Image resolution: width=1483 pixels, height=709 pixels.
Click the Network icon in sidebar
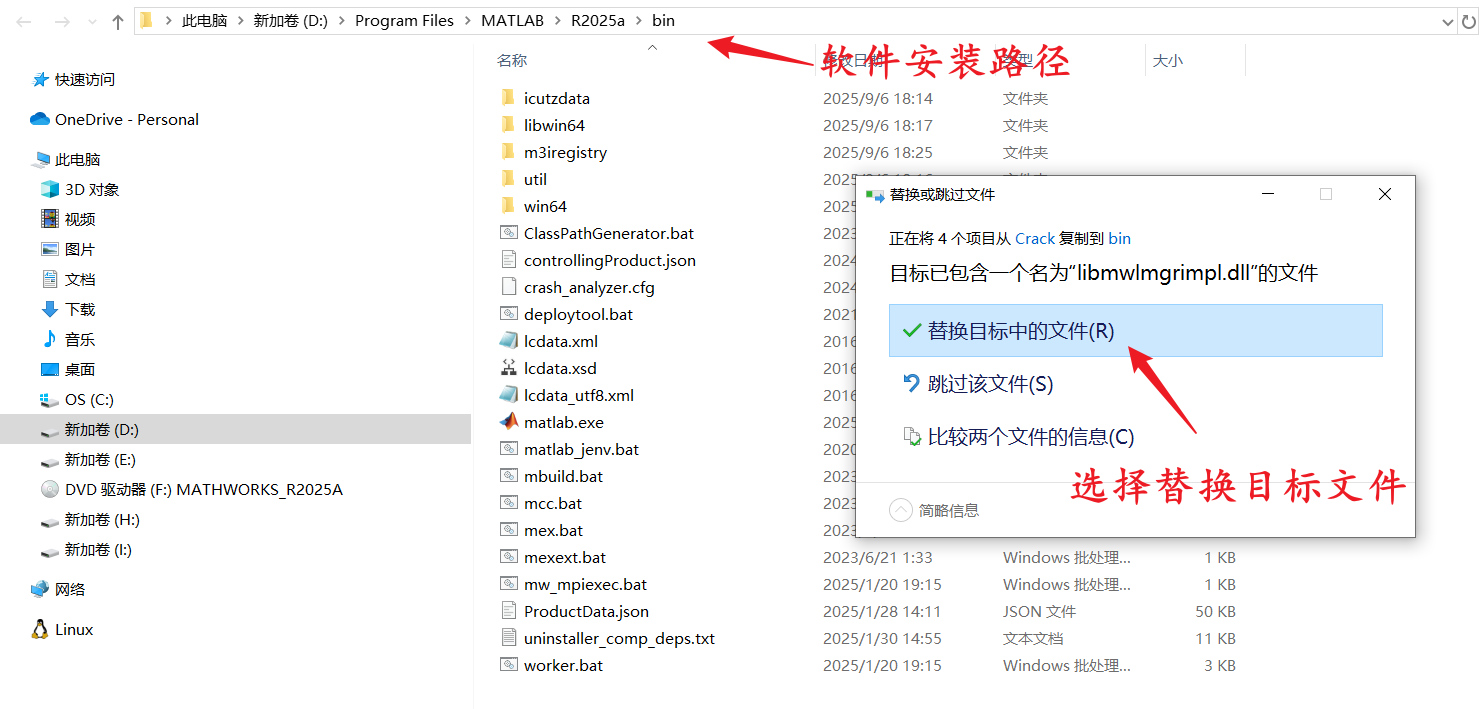pyautogui.click(x=40, y=589)
